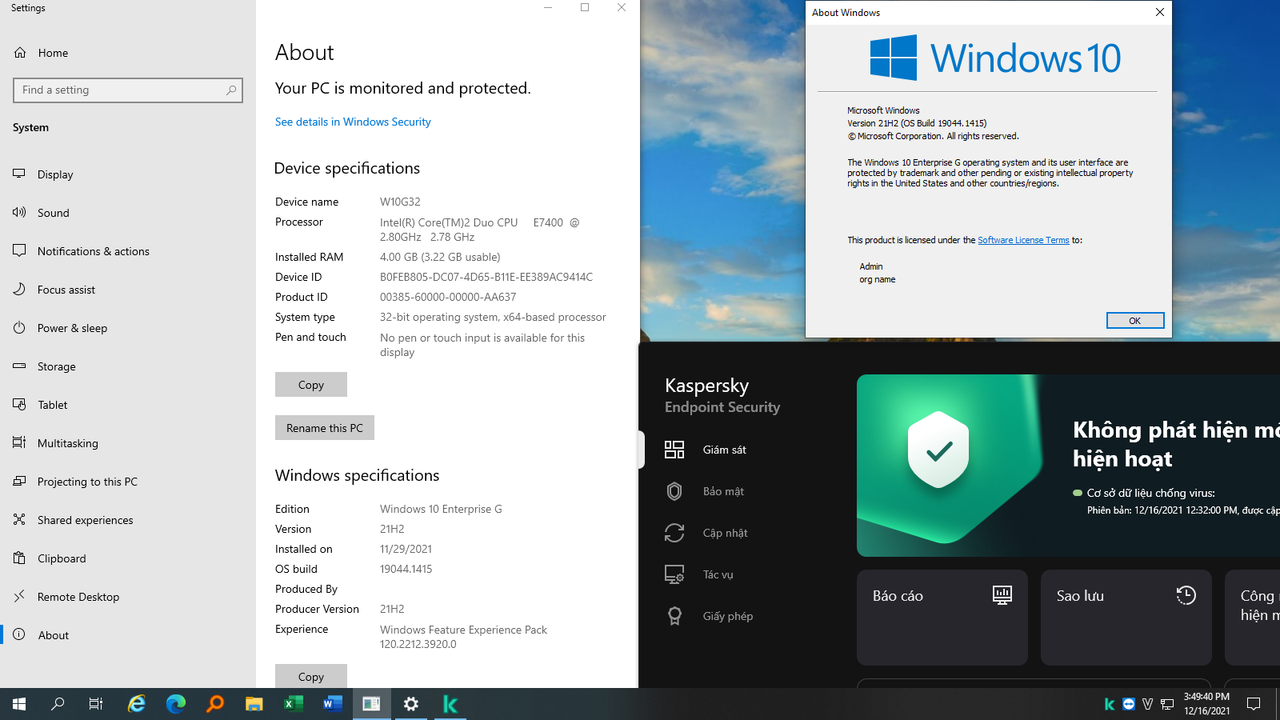The width and height of the screenshot is (1280, 720).
Task: Open Task View on taskbar
Action: (96, 704)
